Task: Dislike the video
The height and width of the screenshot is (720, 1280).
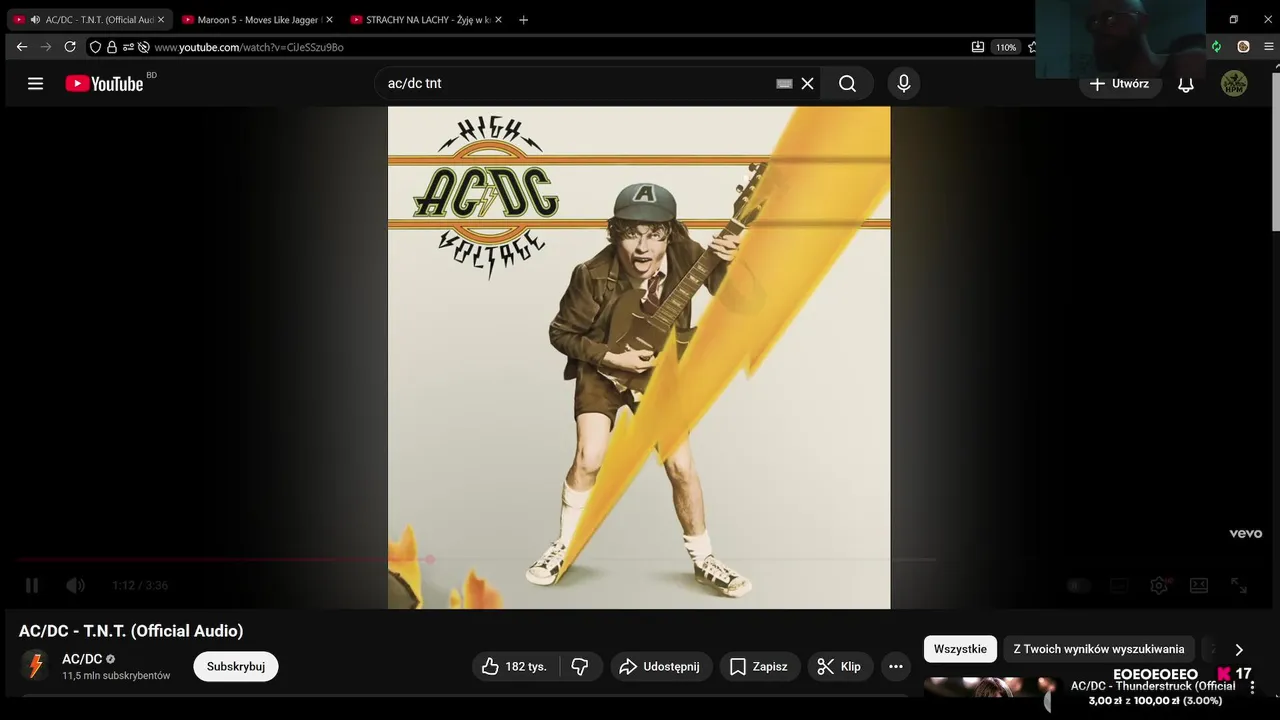Action: click(x=580, y=666)
